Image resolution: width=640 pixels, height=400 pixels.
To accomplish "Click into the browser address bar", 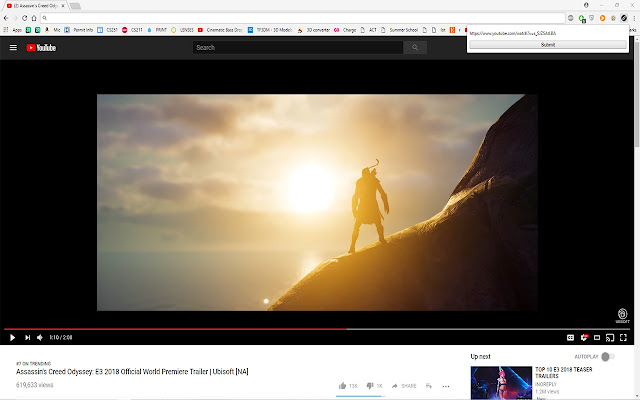I will click(x=303, y=18).
